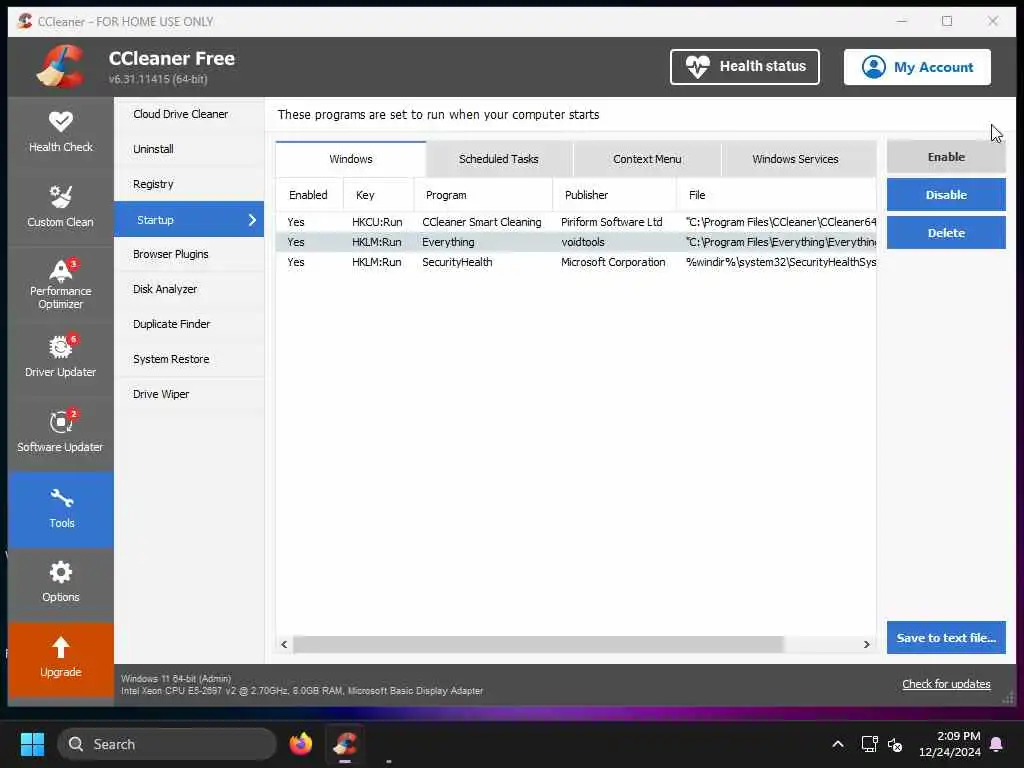This screenshot has width=1024, height=768.
Task: Select the Everything startup entry
Action: pos(575,242)
